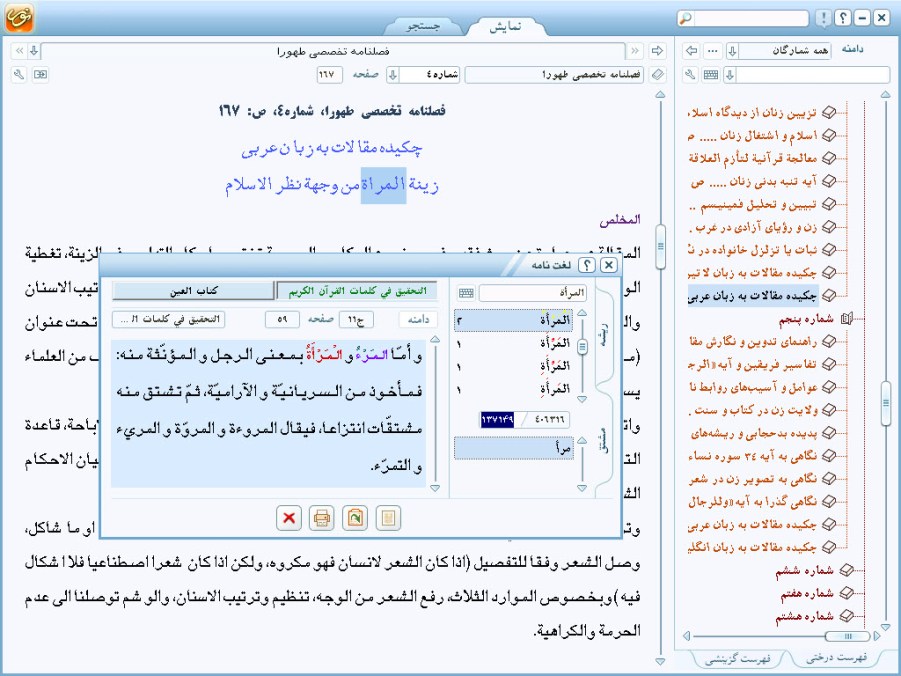Open the virtual keyboard icon in the sidebar
Screen dimensions: 901x676
(x=711, y=75)
